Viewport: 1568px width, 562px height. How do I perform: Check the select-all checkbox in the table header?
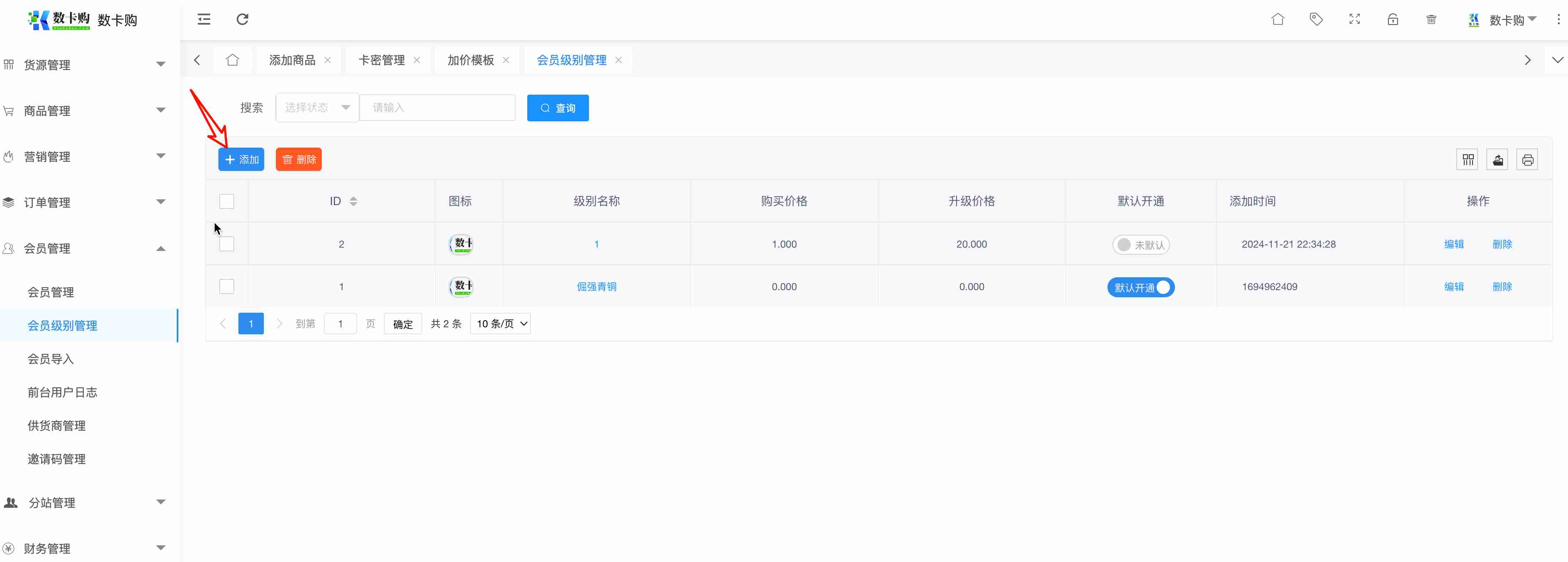click(226, 201)
